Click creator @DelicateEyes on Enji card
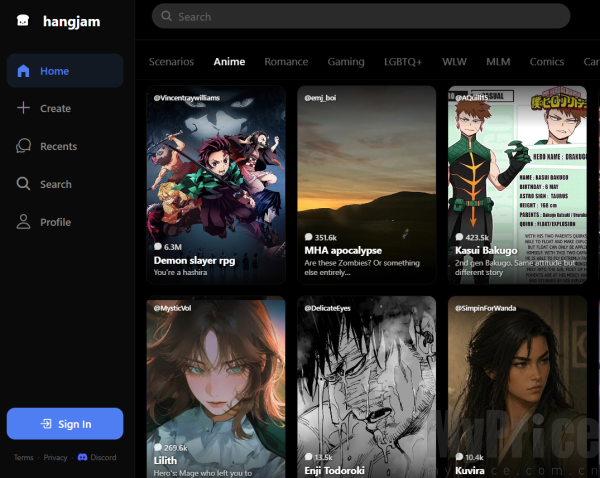 328,308
